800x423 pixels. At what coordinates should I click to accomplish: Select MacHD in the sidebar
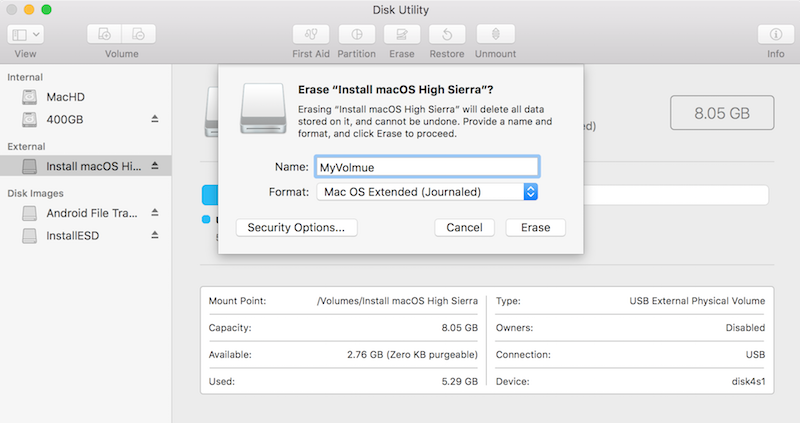point(86,97)
